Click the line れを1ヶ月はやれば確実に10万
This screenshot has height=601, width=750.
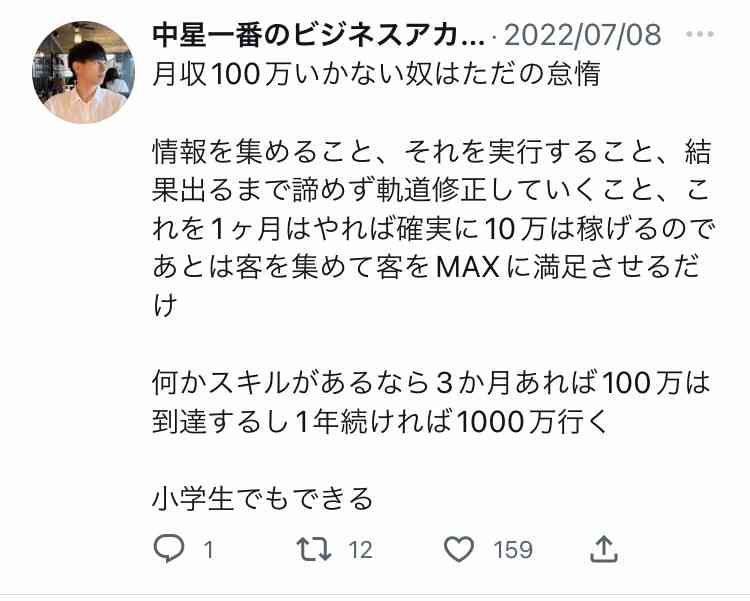[350, 229]
